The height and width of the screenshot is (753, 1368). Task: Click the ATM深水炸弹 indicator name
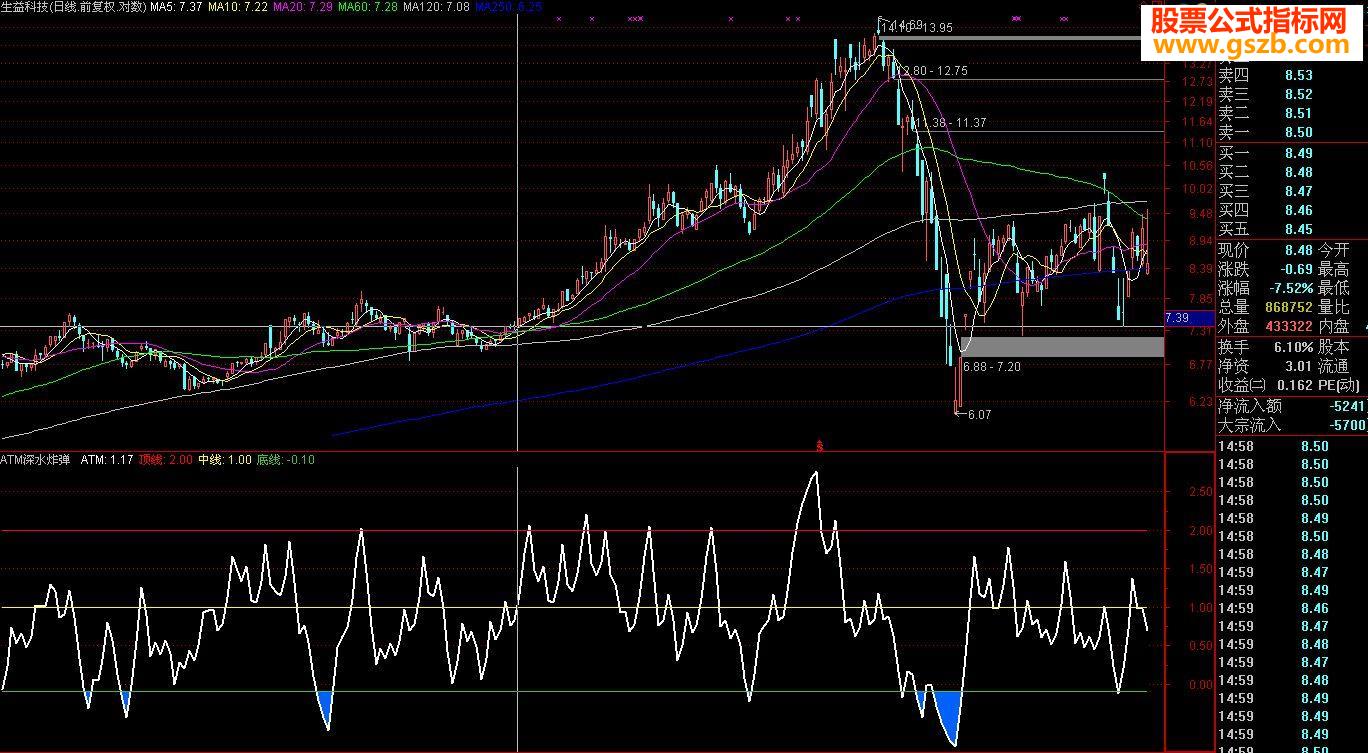pyautogui.click(x=36, y=460)
